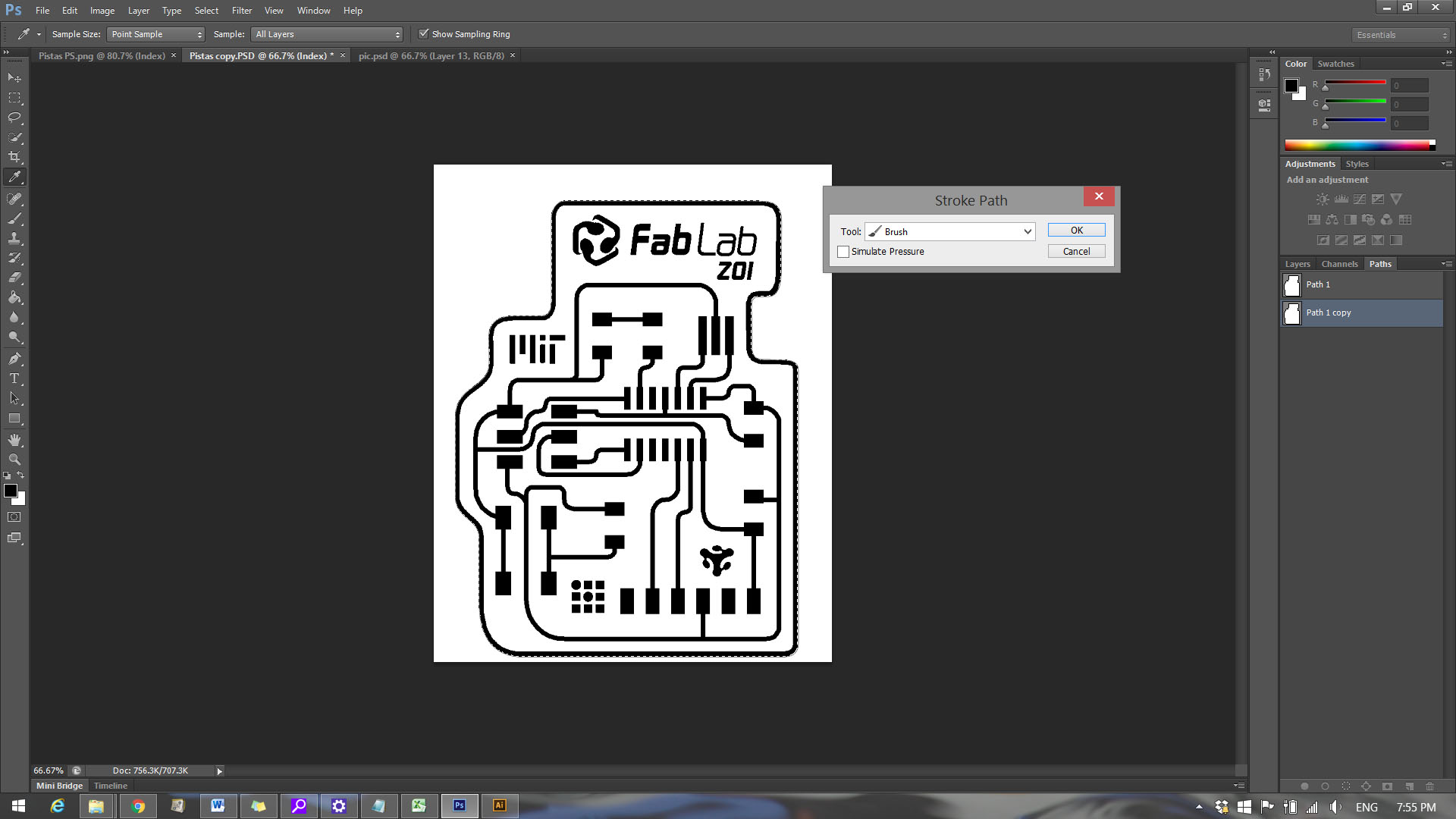Click the Color panel foreground swatch

point(1291,86)
